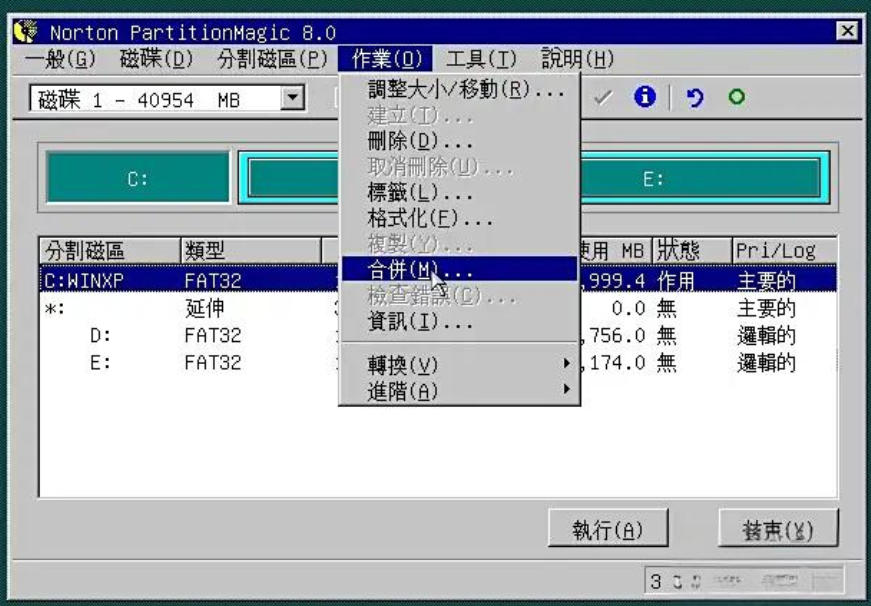Choose 標籤(L)... from the menu
The image size is (871, 606).
click(x=459, y=192)
